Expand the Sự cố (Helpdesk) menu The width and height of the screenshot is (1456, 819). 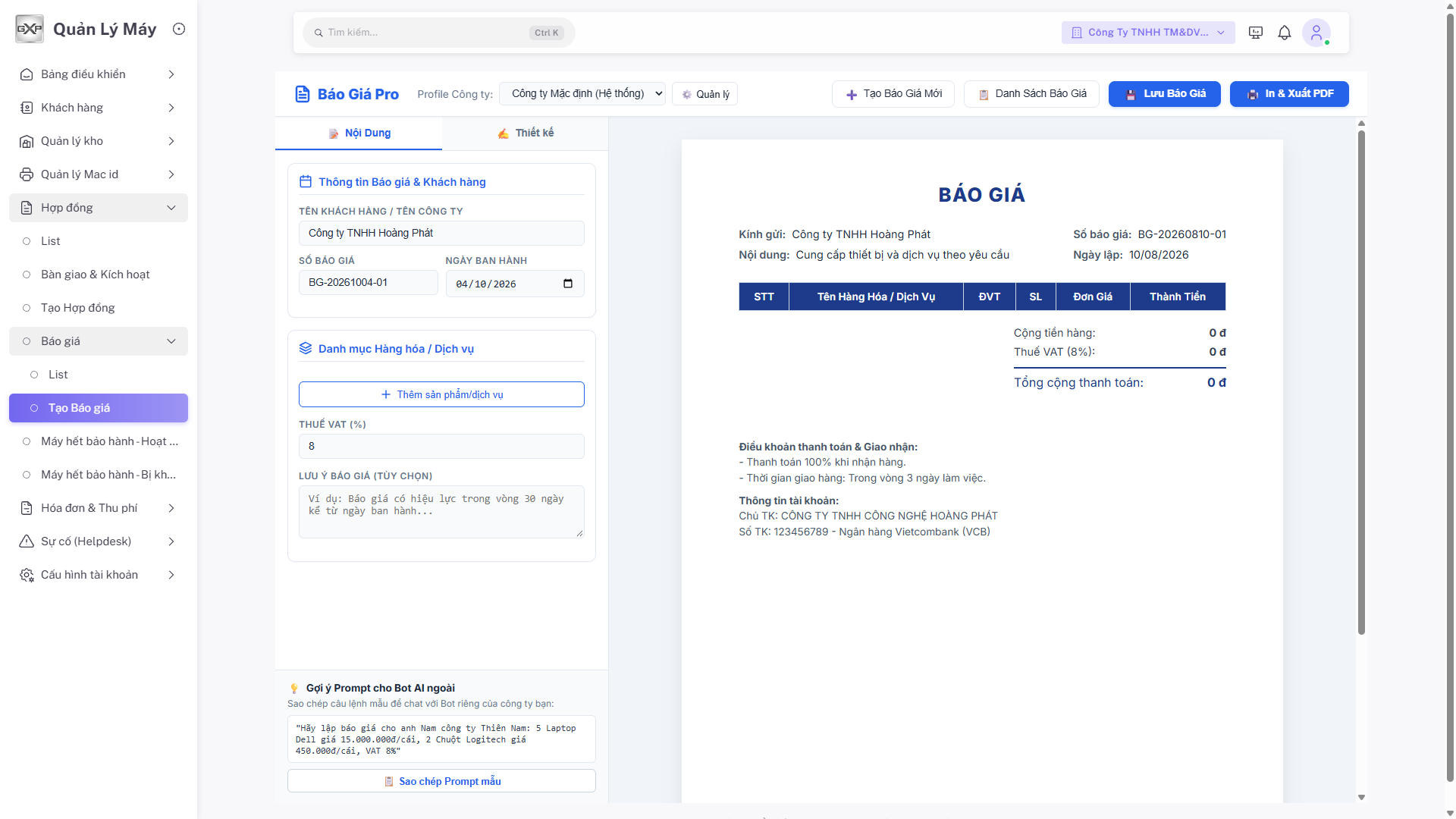pos(99,541)
